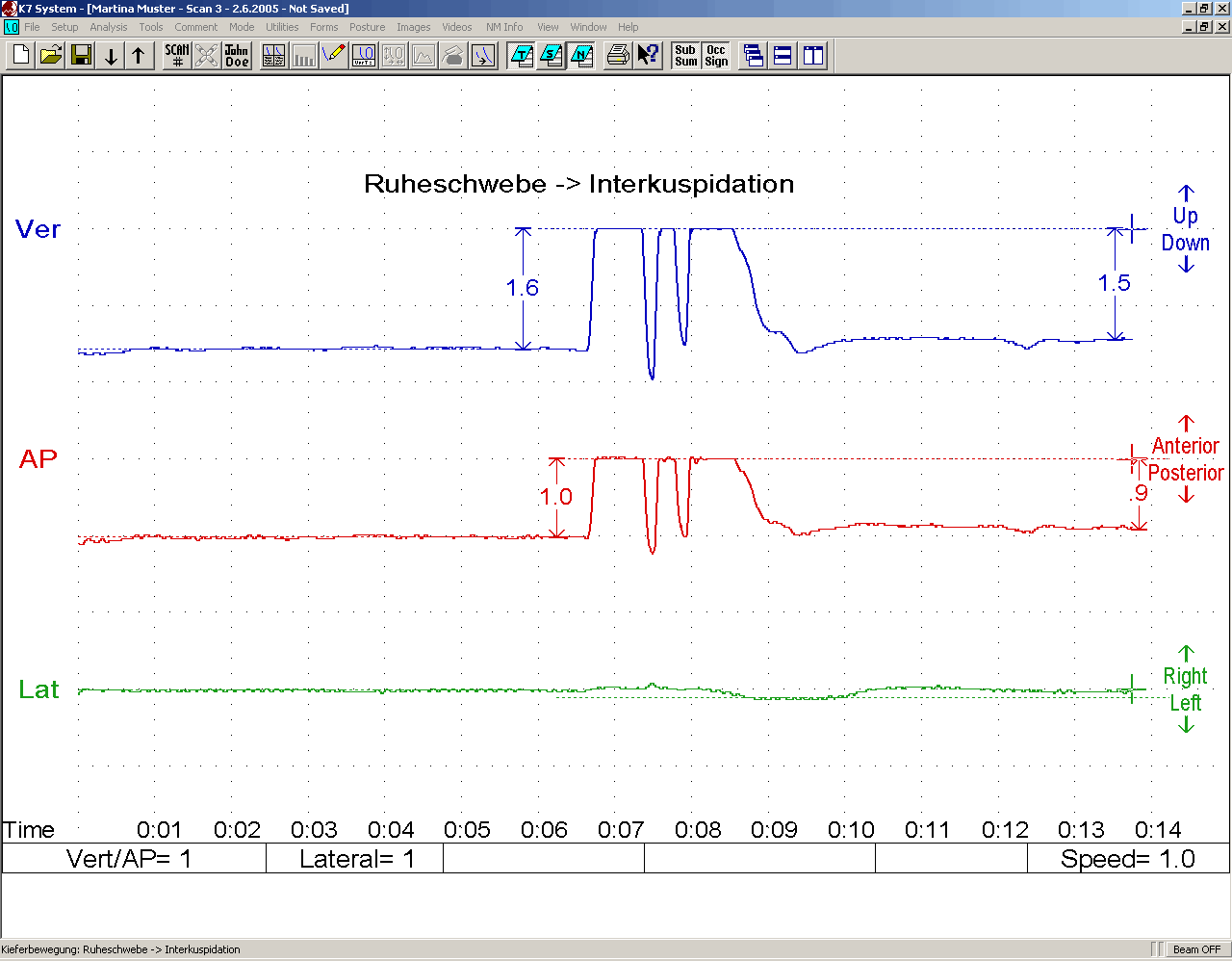Click the Speed= 1.0 status field
The height and width of the screenshot is (961, 1232).
pos(1127,859)
